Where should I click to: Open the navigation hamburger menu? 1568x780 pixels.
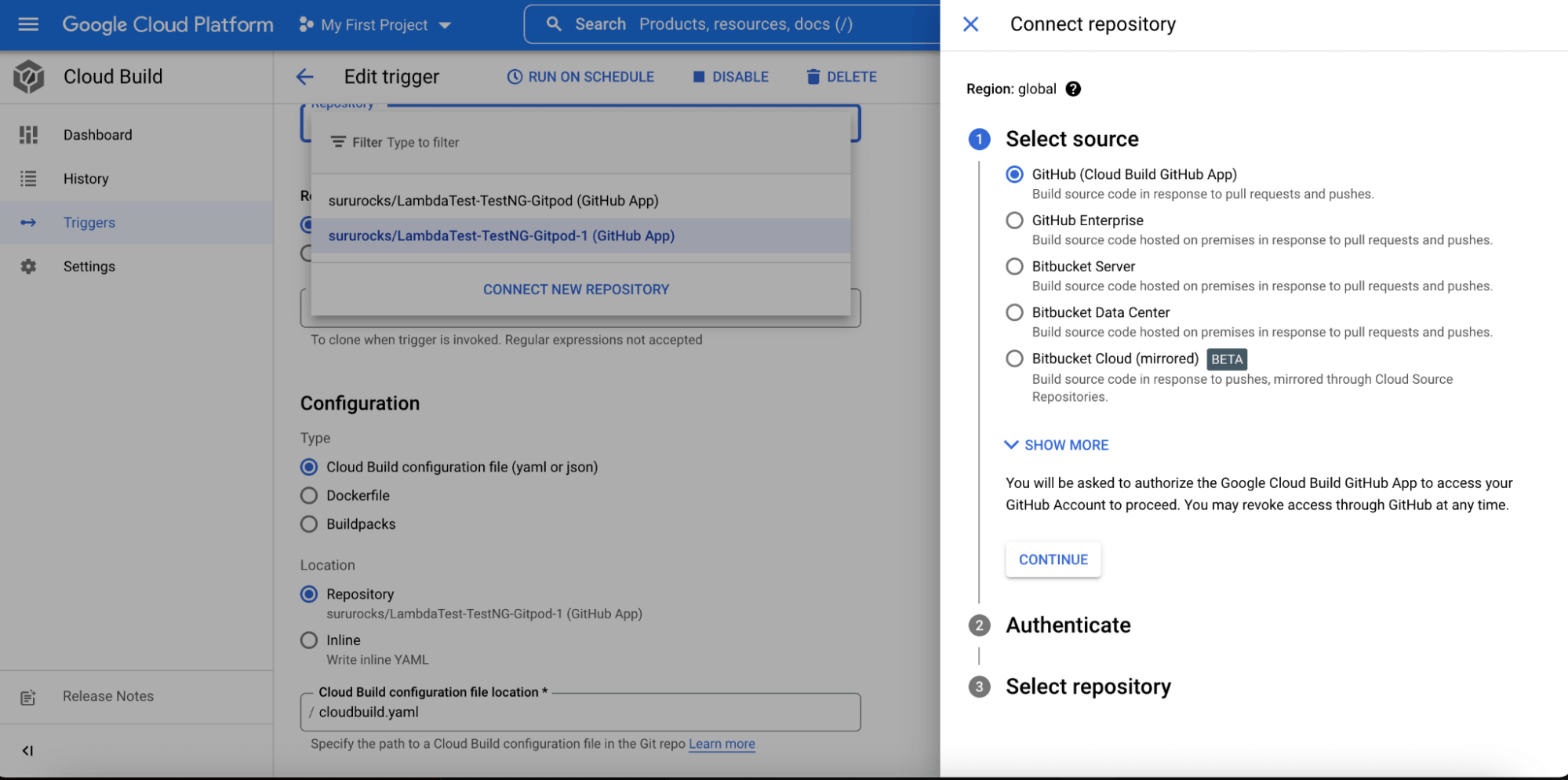27,24
